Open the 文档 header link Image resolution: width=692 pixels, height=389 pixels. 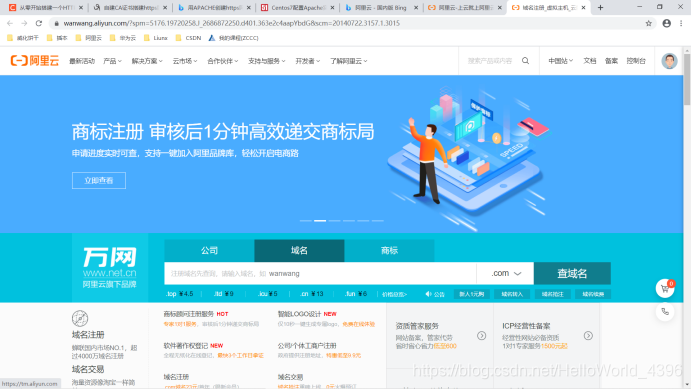pos(590,61)
